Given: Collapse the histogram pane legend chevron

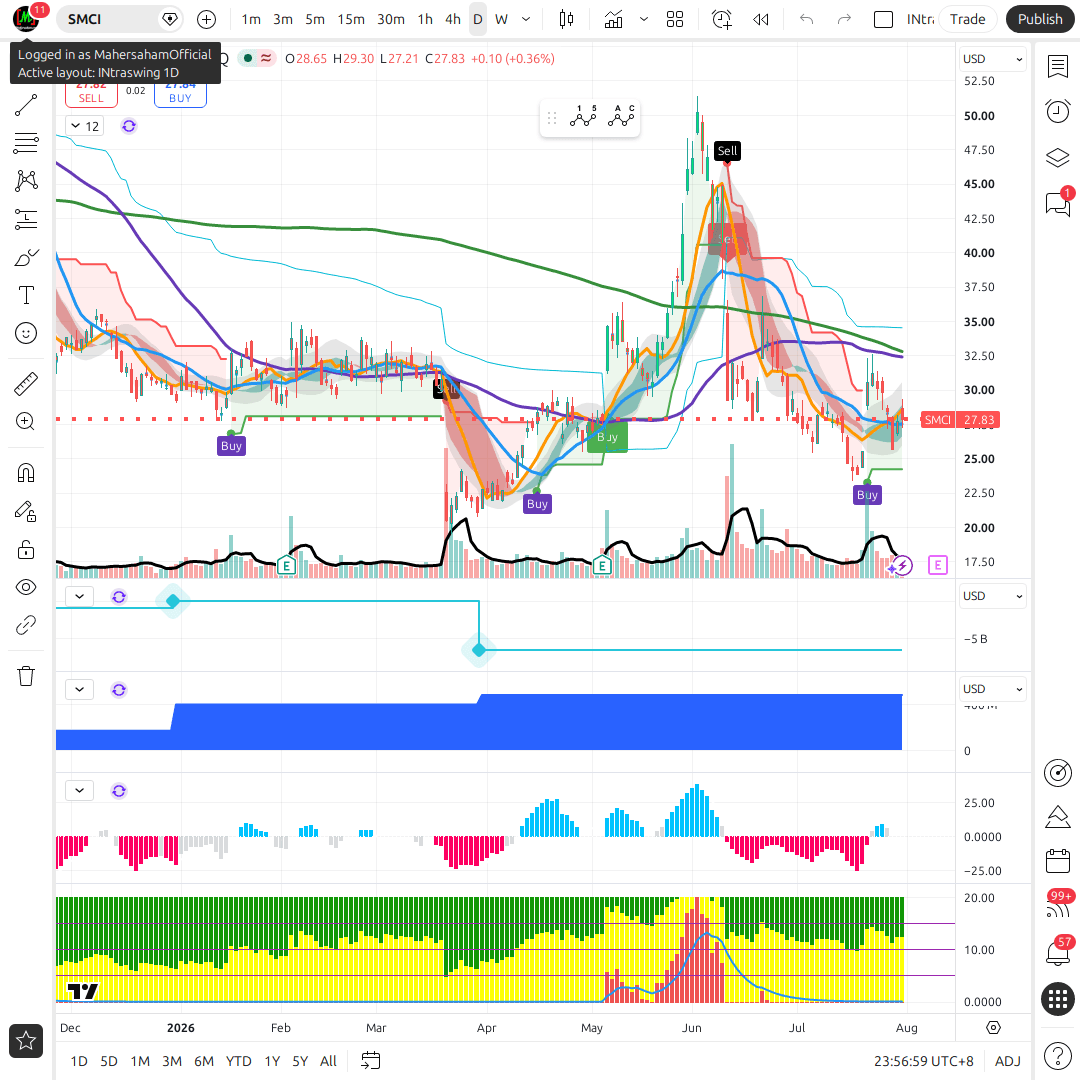Looking at the screenshot, I should pos(79,791).
